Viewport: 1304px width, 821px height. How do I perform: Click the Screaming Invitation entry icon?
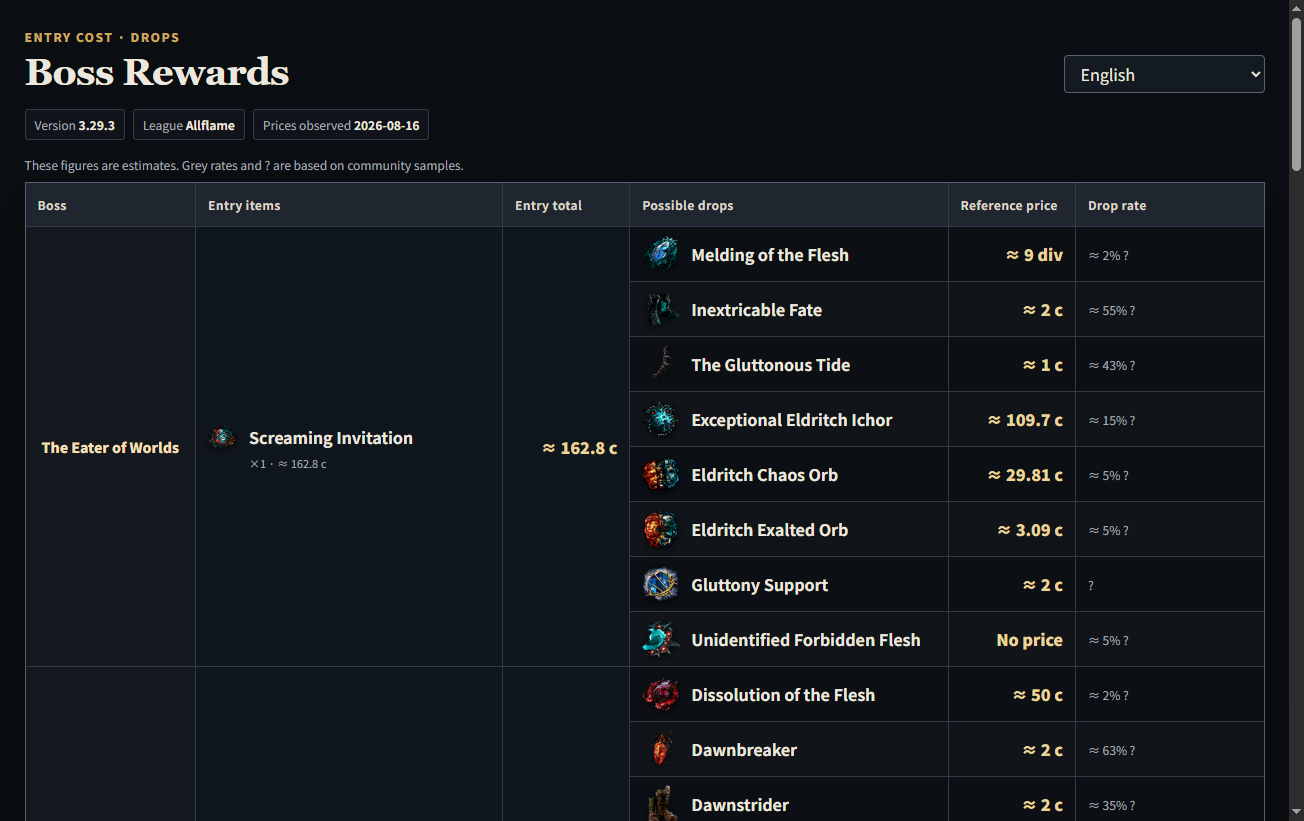[223, 438]
